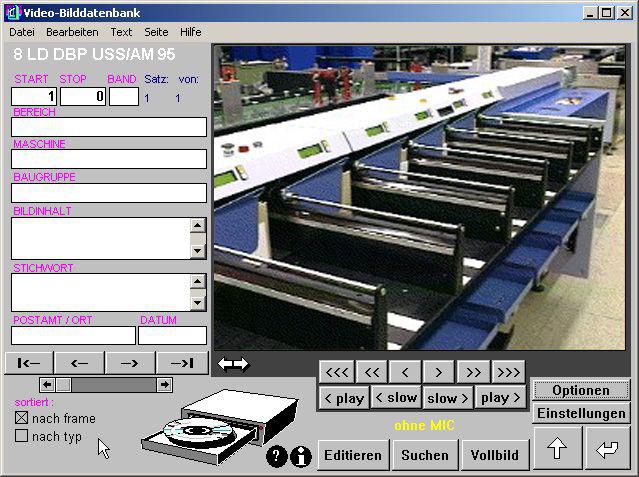Click the question mark help icon
The height and width of the screenshot is (477, 639).
point(277,457)
